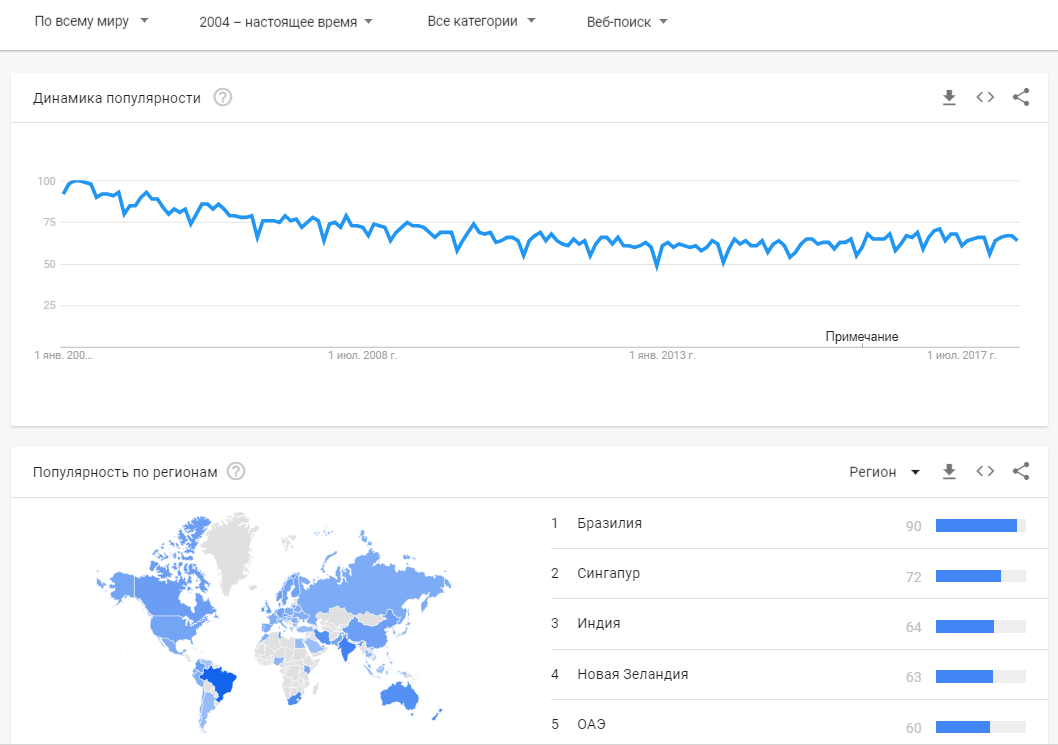Open the Новая Зеландия region entry
1058x745 pixels.
(x=632, y=674)
